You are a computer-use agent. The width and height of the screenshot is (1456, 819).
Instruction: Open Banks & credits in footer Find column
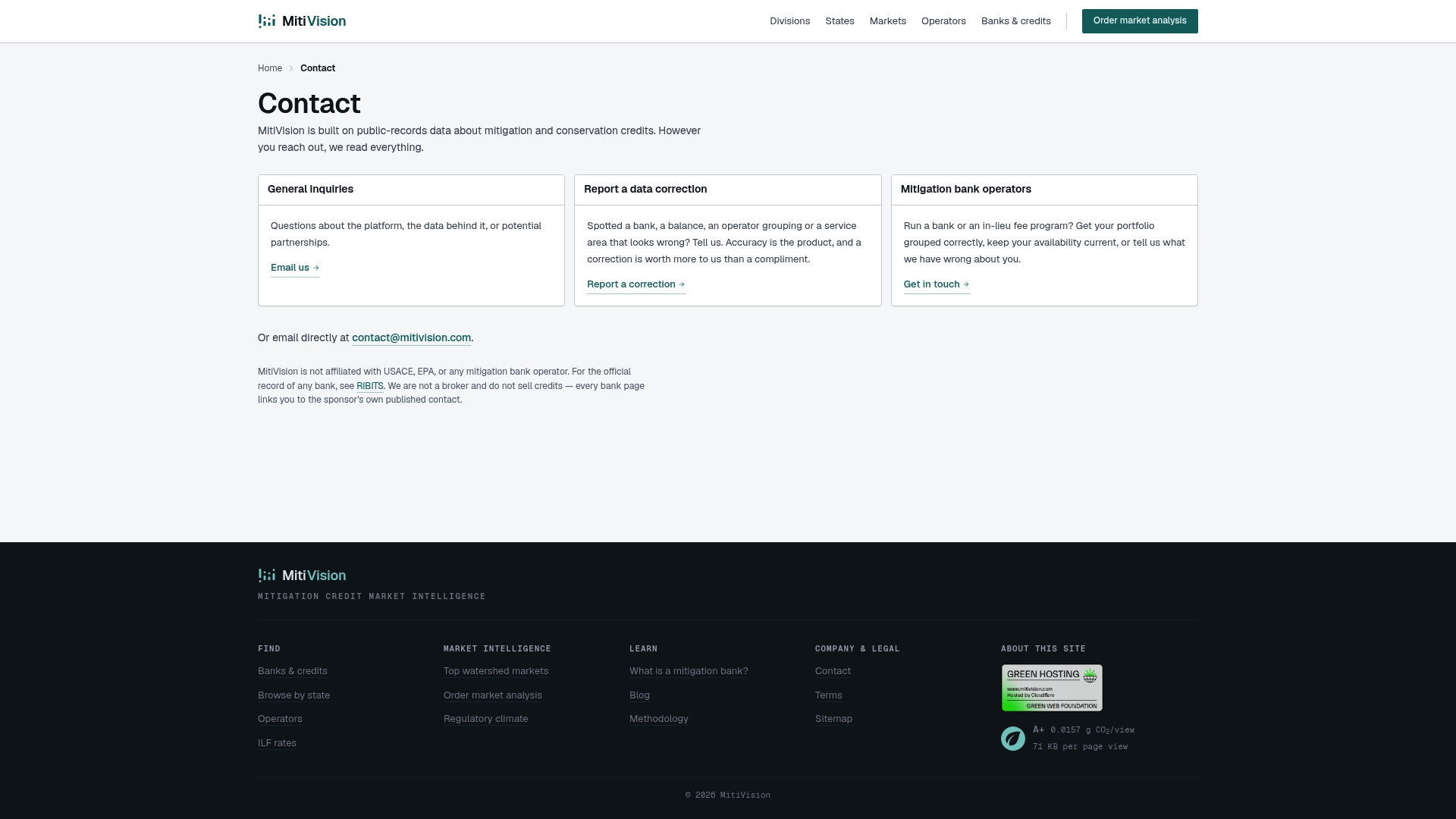pos(293,671)
